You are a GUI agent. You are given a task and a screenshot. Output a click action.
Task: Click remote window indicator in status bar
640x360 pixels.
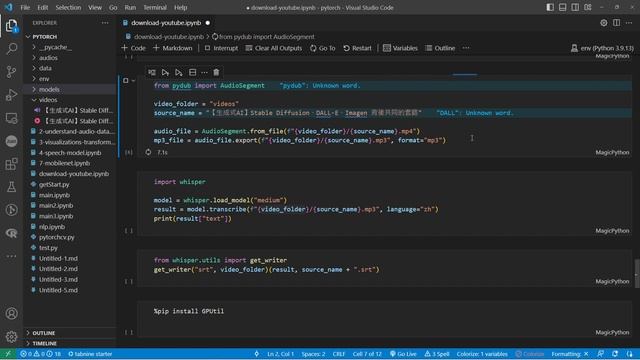[8, 354]
